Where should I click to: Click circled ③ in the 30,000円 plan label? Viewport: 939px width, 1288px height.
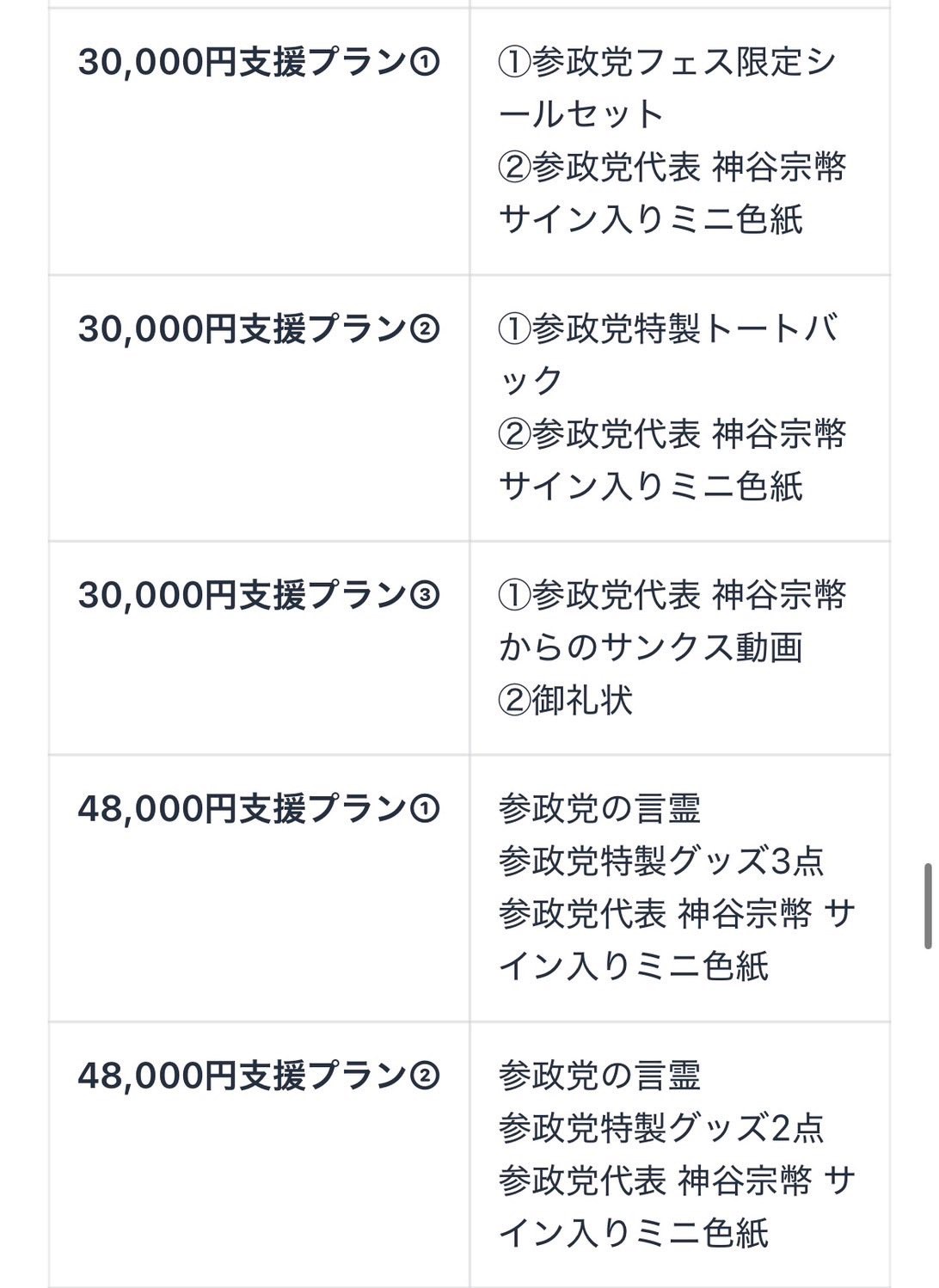coord(425,595)
